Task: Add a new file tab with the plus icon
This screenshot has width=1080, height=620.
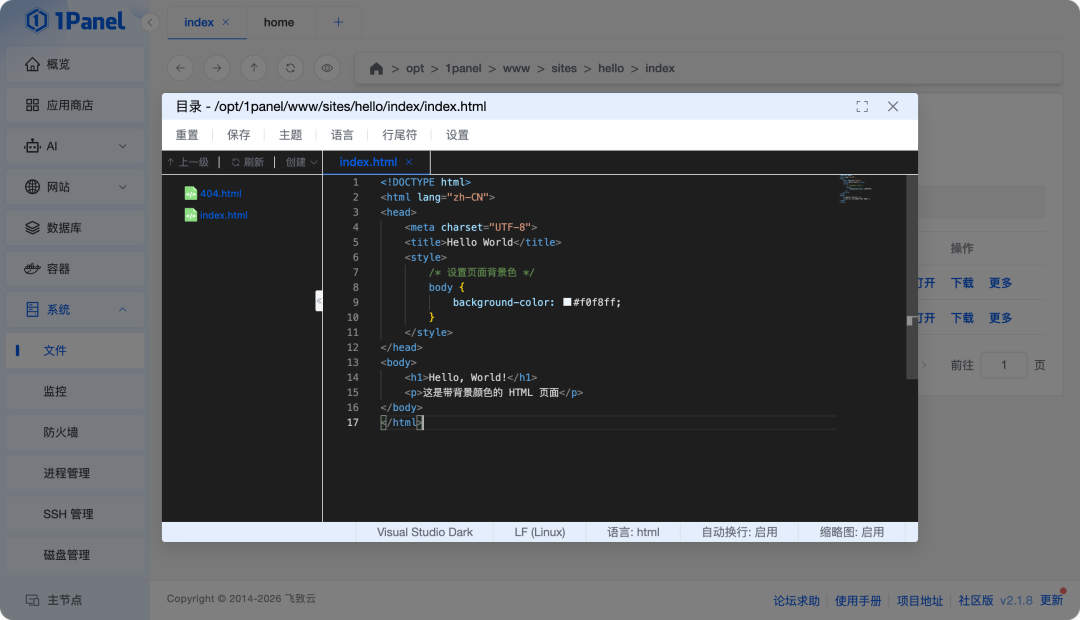Action: point(338,22)
